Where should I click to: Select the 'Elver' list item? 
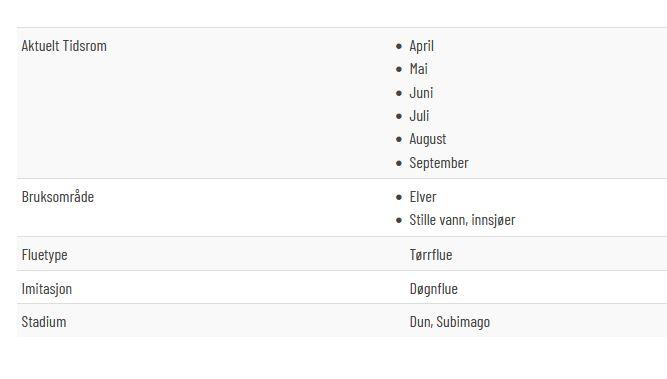point(423,197)
